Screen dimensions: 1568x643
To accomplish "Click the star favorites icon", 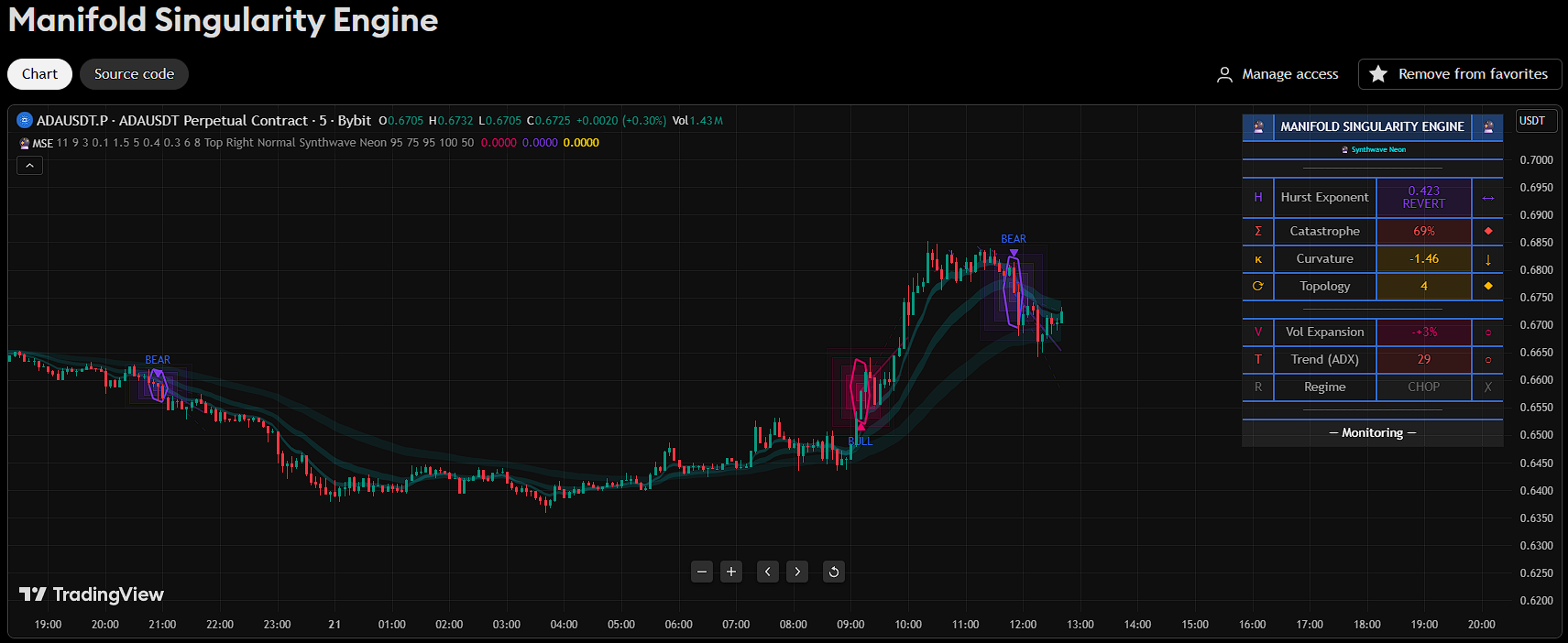I will coord(1378,74).
